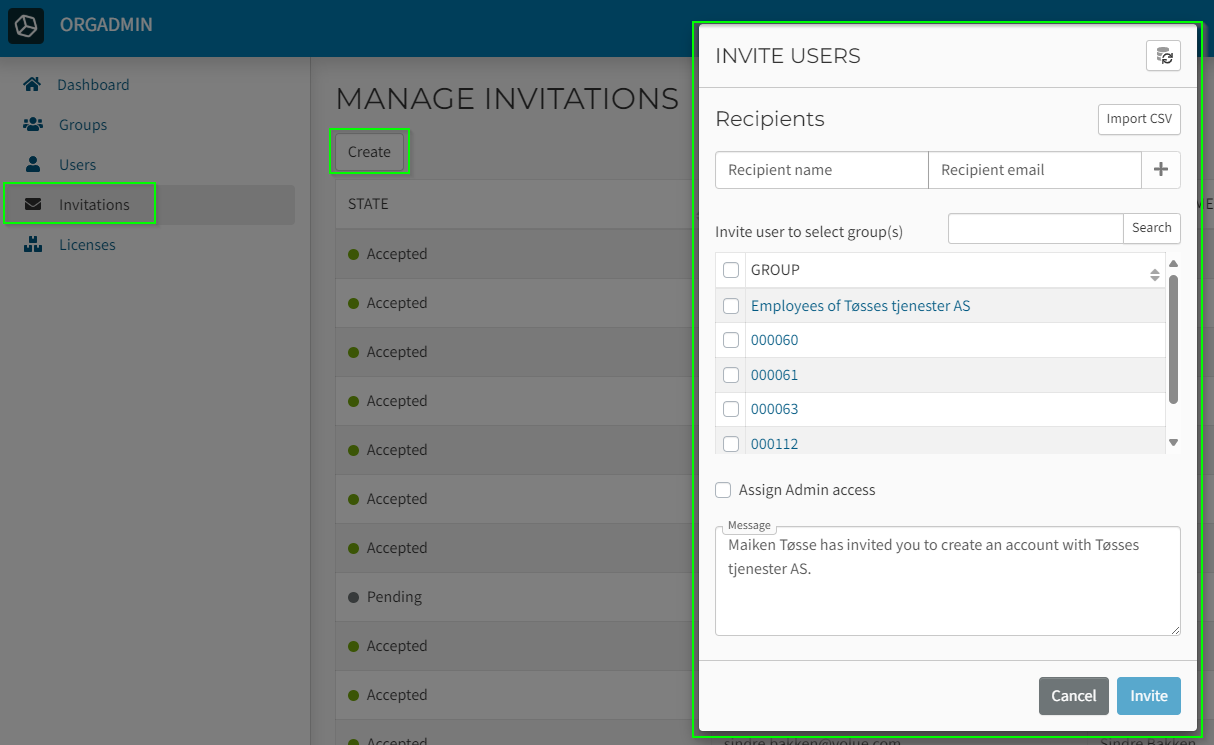
Task: Check the Assign Admin access checkbox
Action: 723,490
